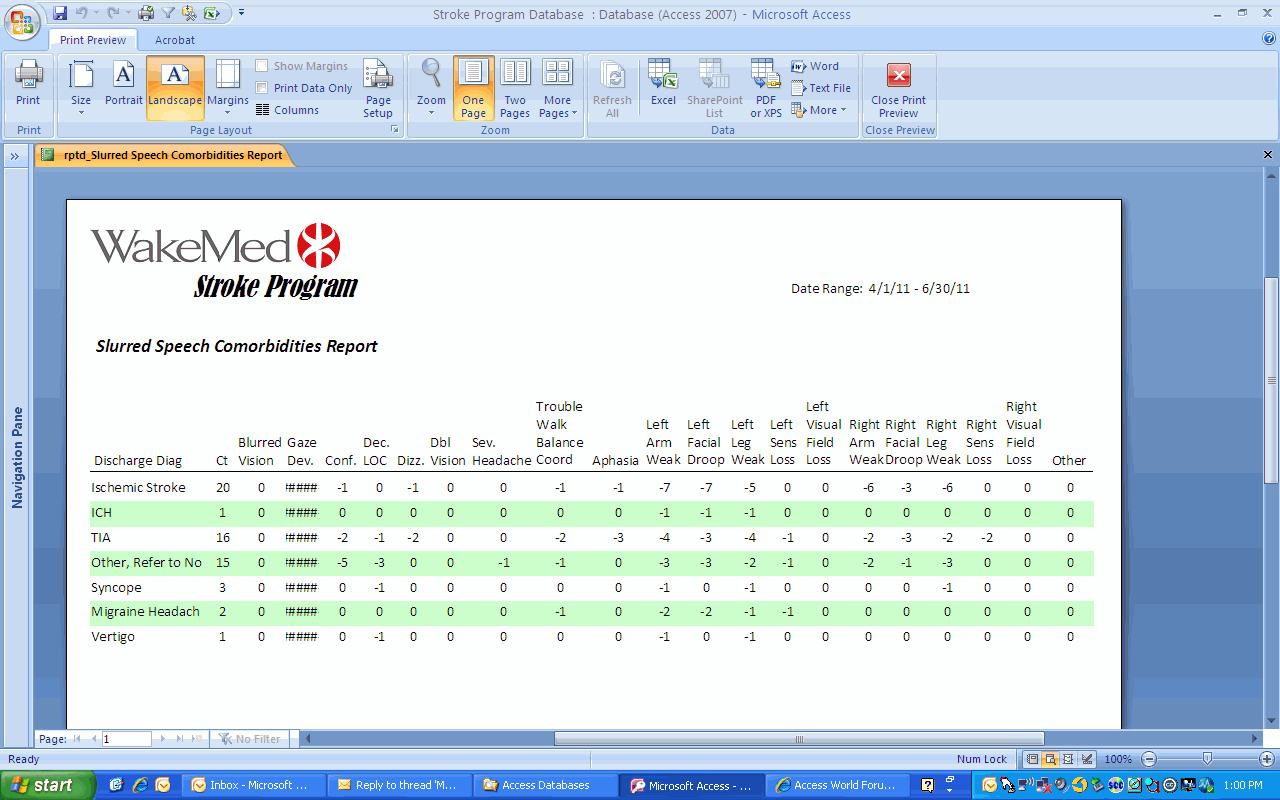The width and height of the screenshot is (1280, 800).
Task: Select One Page view
Action: [x=474, y=87]
